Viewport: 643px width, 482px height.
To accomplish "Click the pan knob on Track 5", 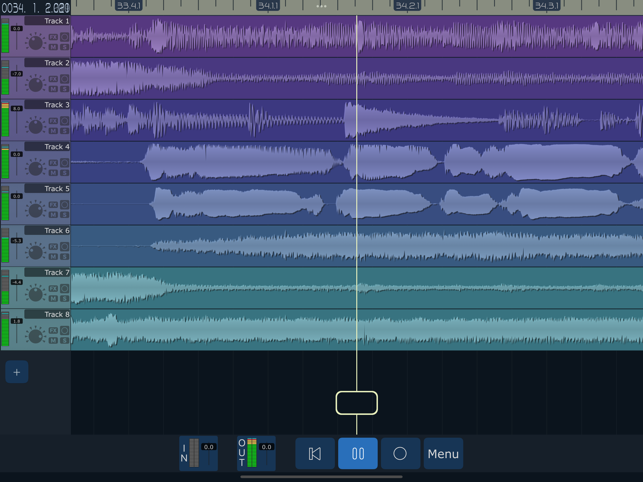I will 36,210.
